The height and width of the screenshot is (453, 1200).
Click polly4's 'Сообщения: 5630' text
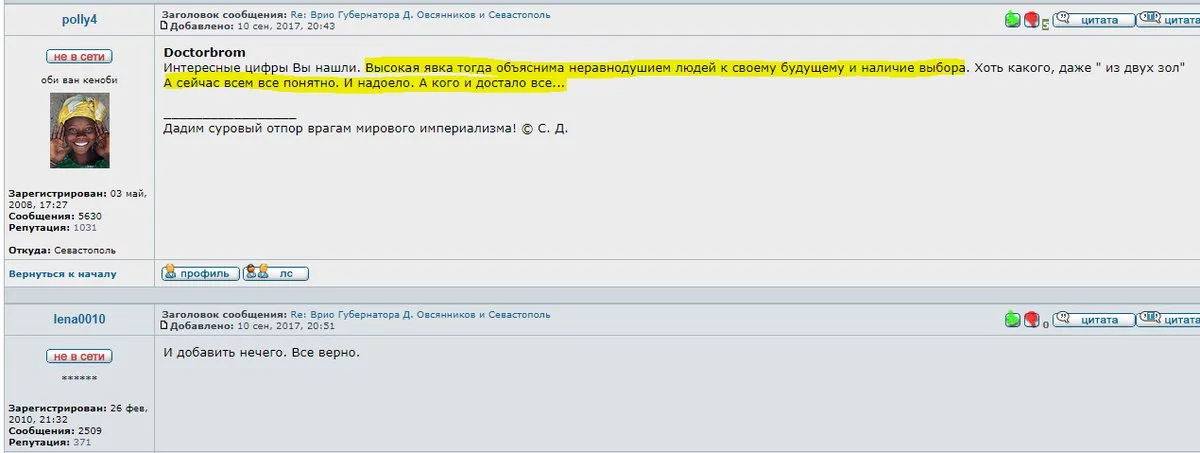coord(55,216)
